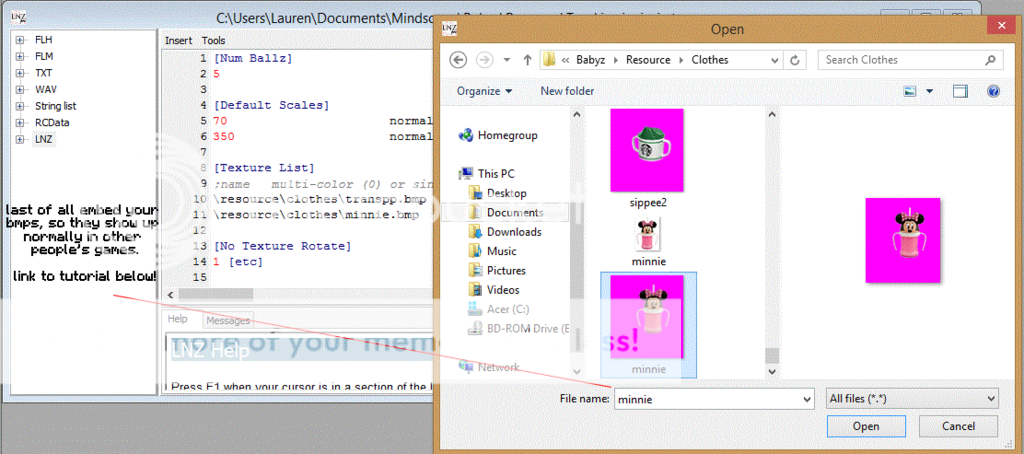
Task: Open the view options dropdown arrow
Action: tap(929, 91)
